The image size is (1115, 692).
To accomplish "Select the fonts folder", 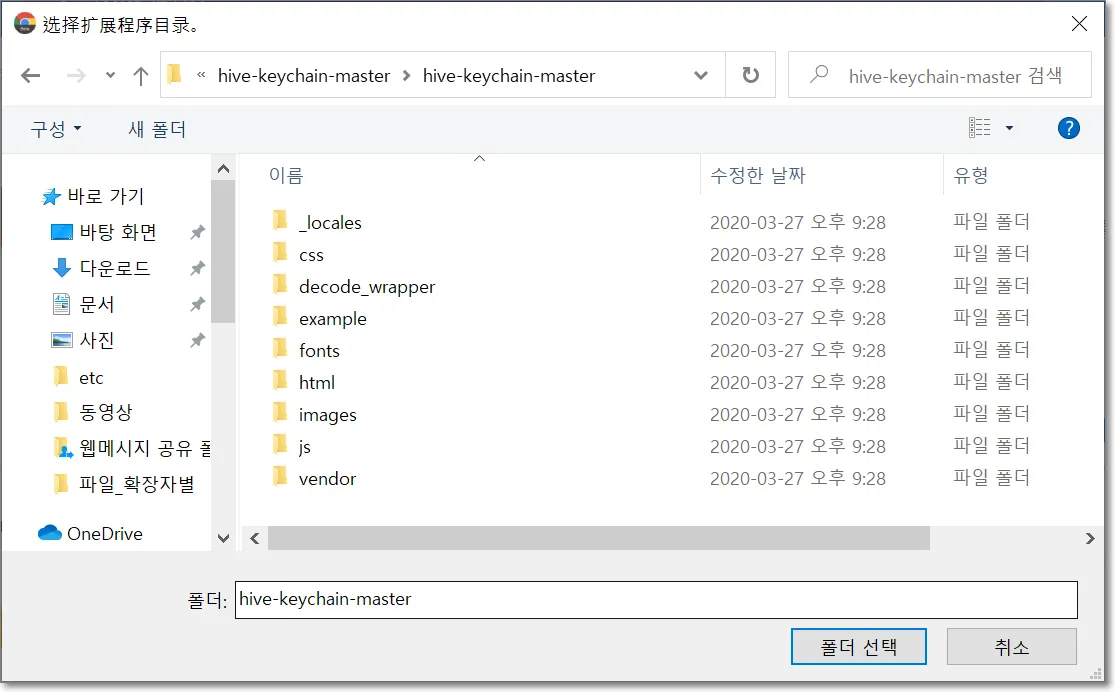I will pos(319,351).
